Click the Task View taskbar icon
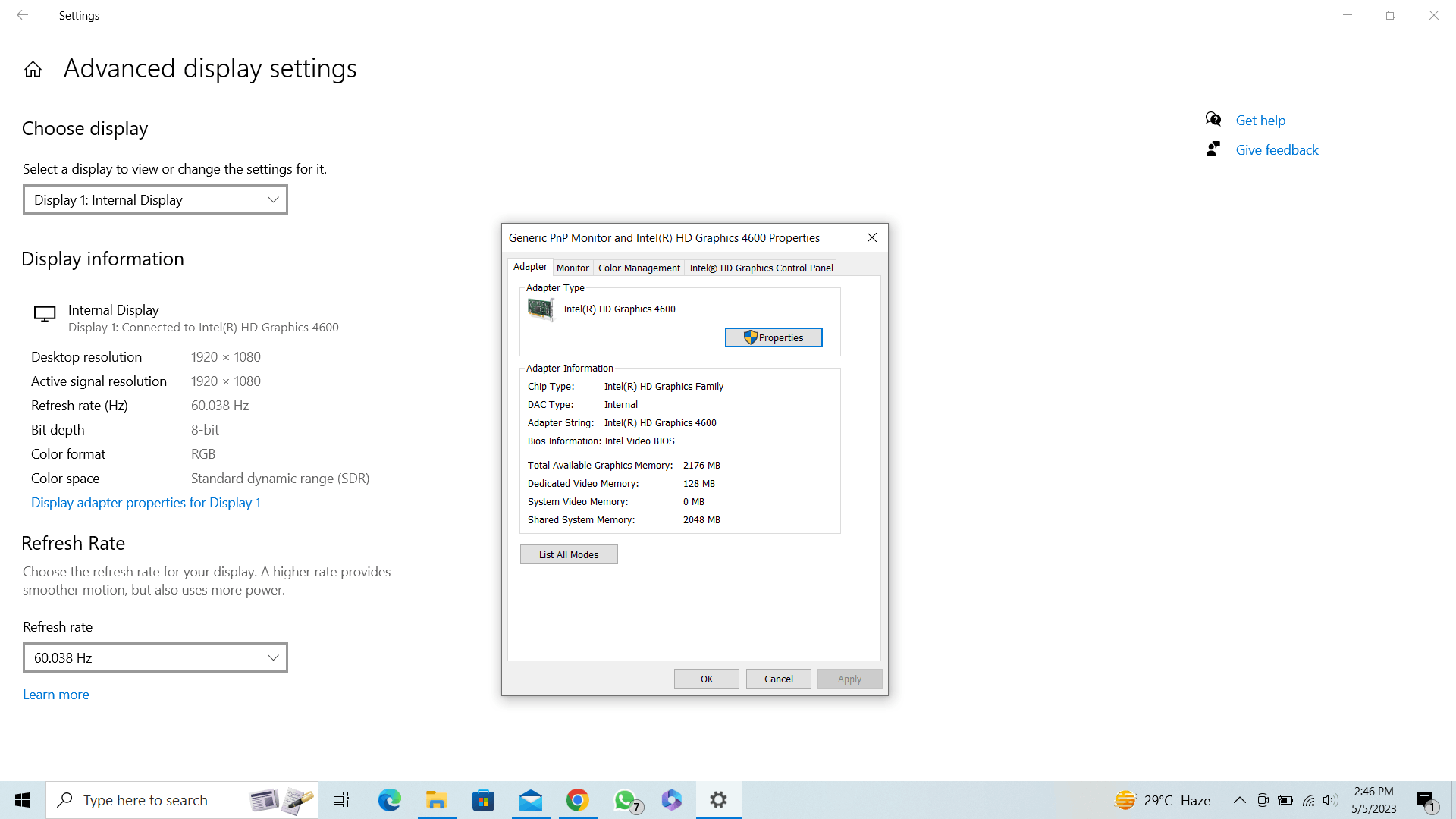This screenshot has height=819, width=1456. pyautogui.click(x=341, y=800)
